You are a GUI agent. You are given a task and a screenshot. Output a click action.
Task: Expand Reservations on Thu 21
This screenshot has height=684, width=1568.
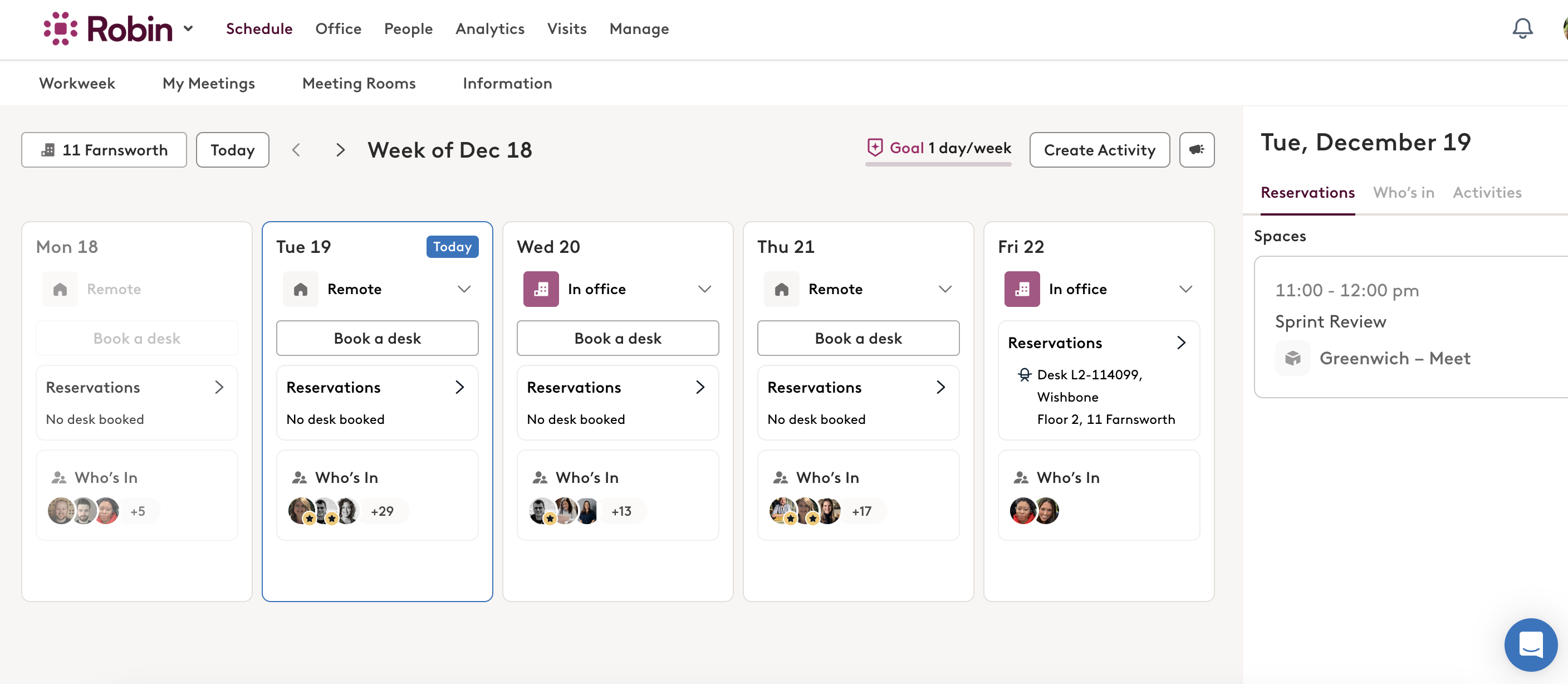(x=941, y=387)
